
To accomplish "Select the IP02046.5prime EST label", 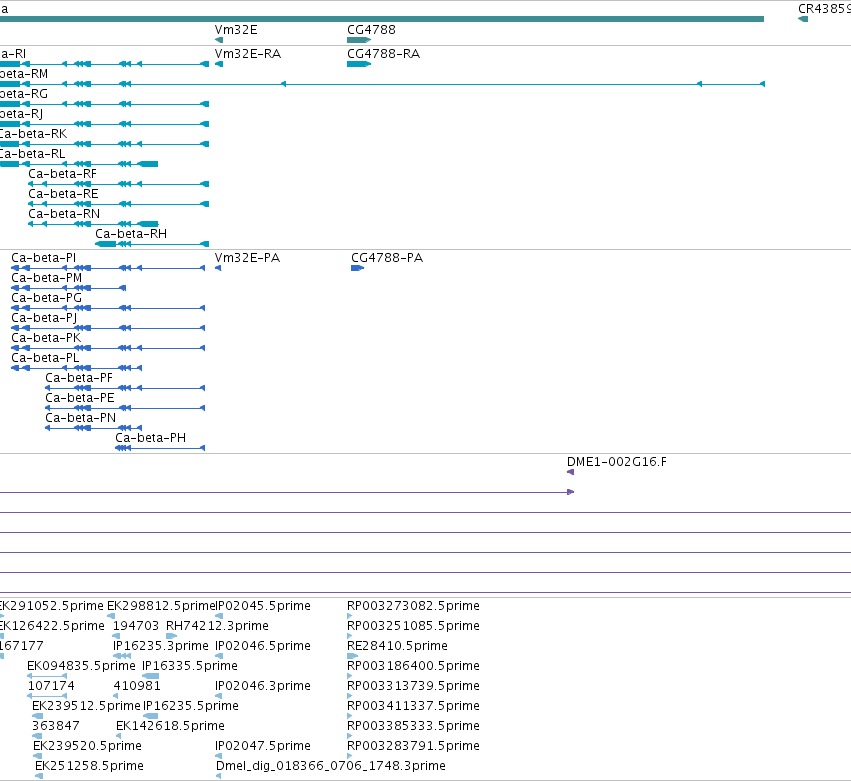I will point(263,646).
